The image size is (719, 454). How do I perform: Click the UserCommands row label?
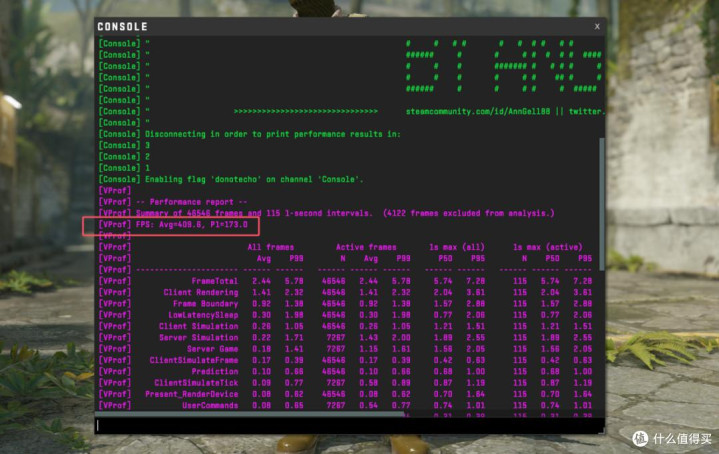point(210,405)
